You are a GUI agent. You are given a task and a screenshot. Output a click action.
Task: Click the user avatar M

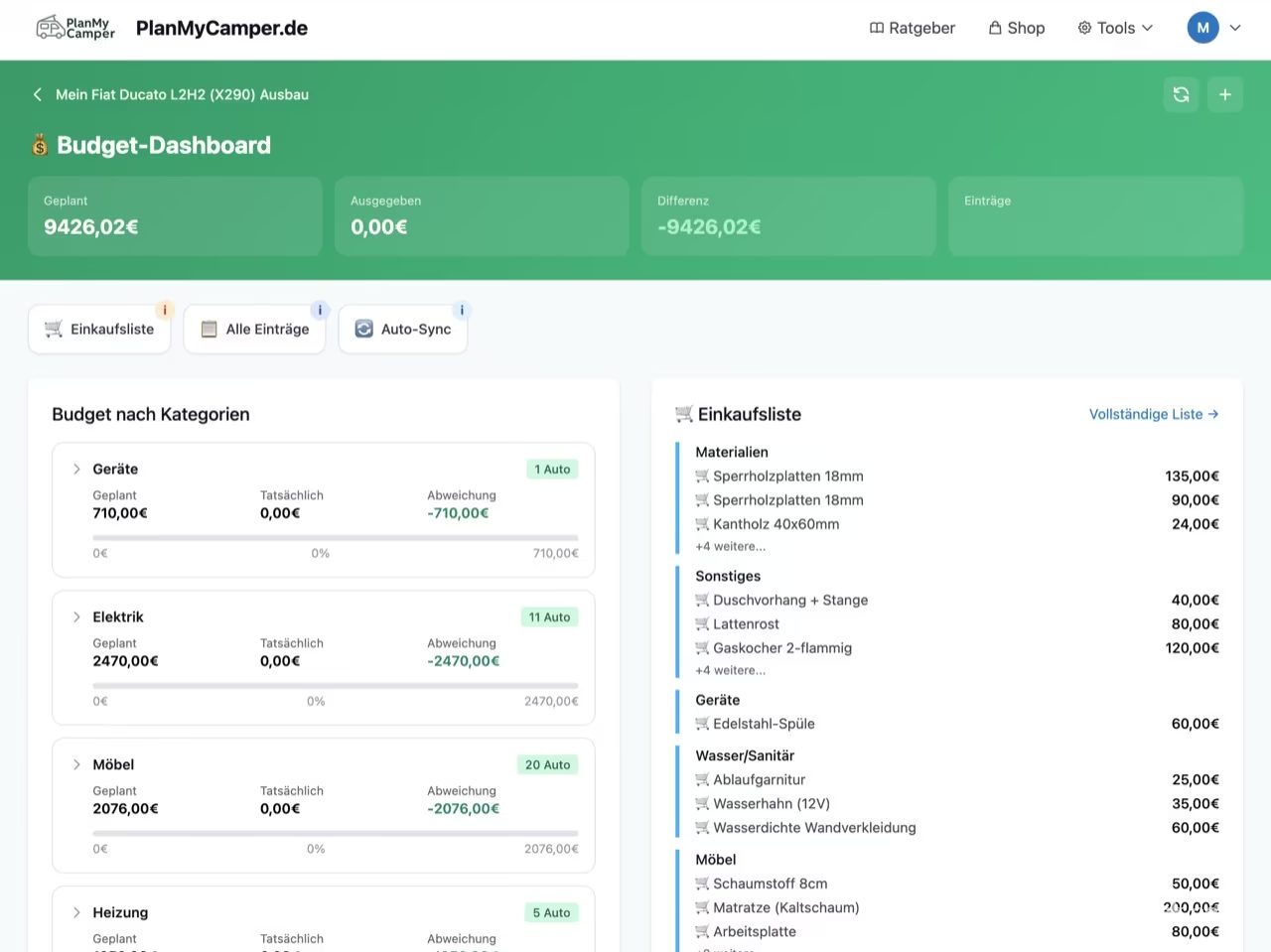(1202, 28)
